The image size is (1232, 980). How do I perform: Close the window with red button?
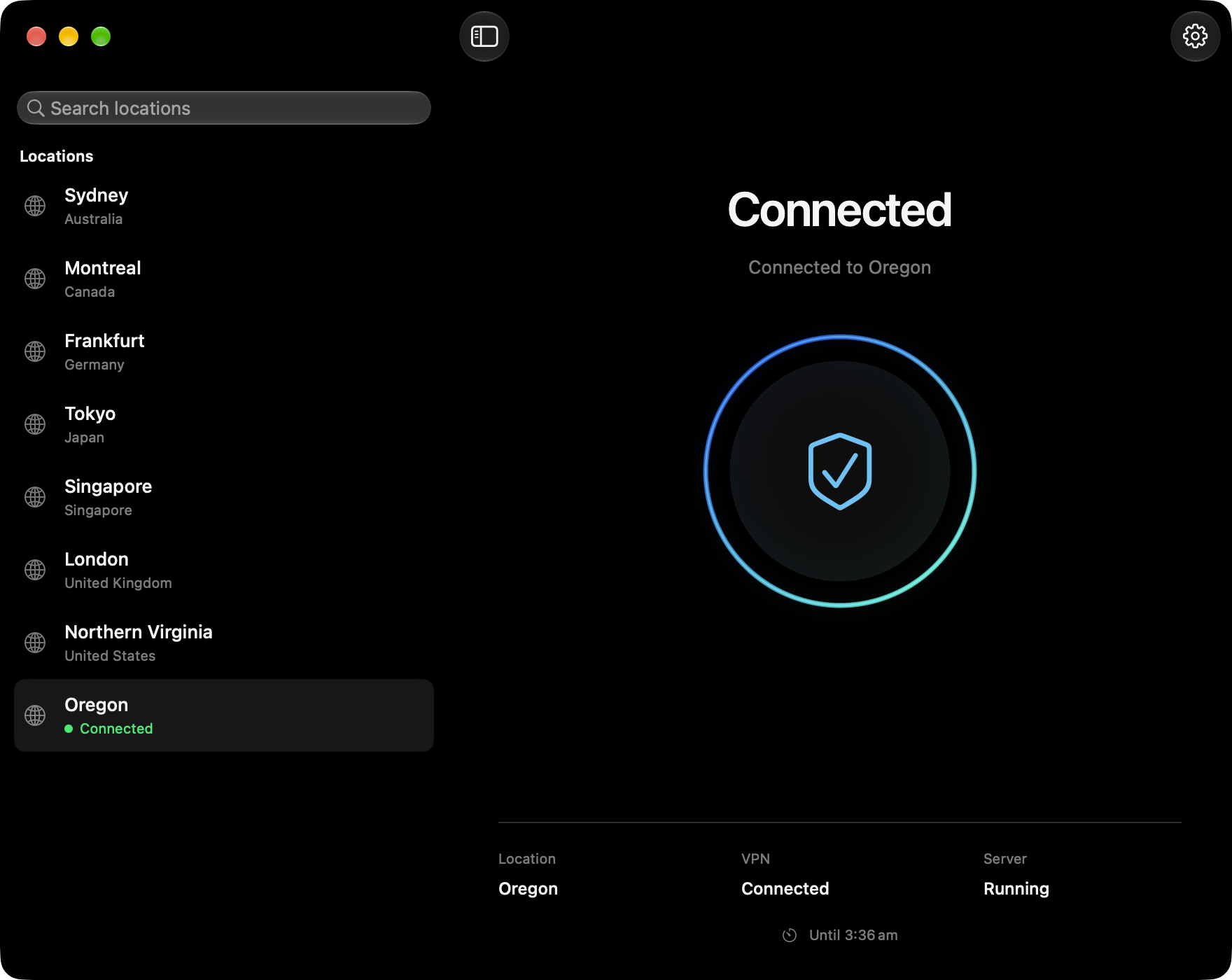(x=36, y=36)
